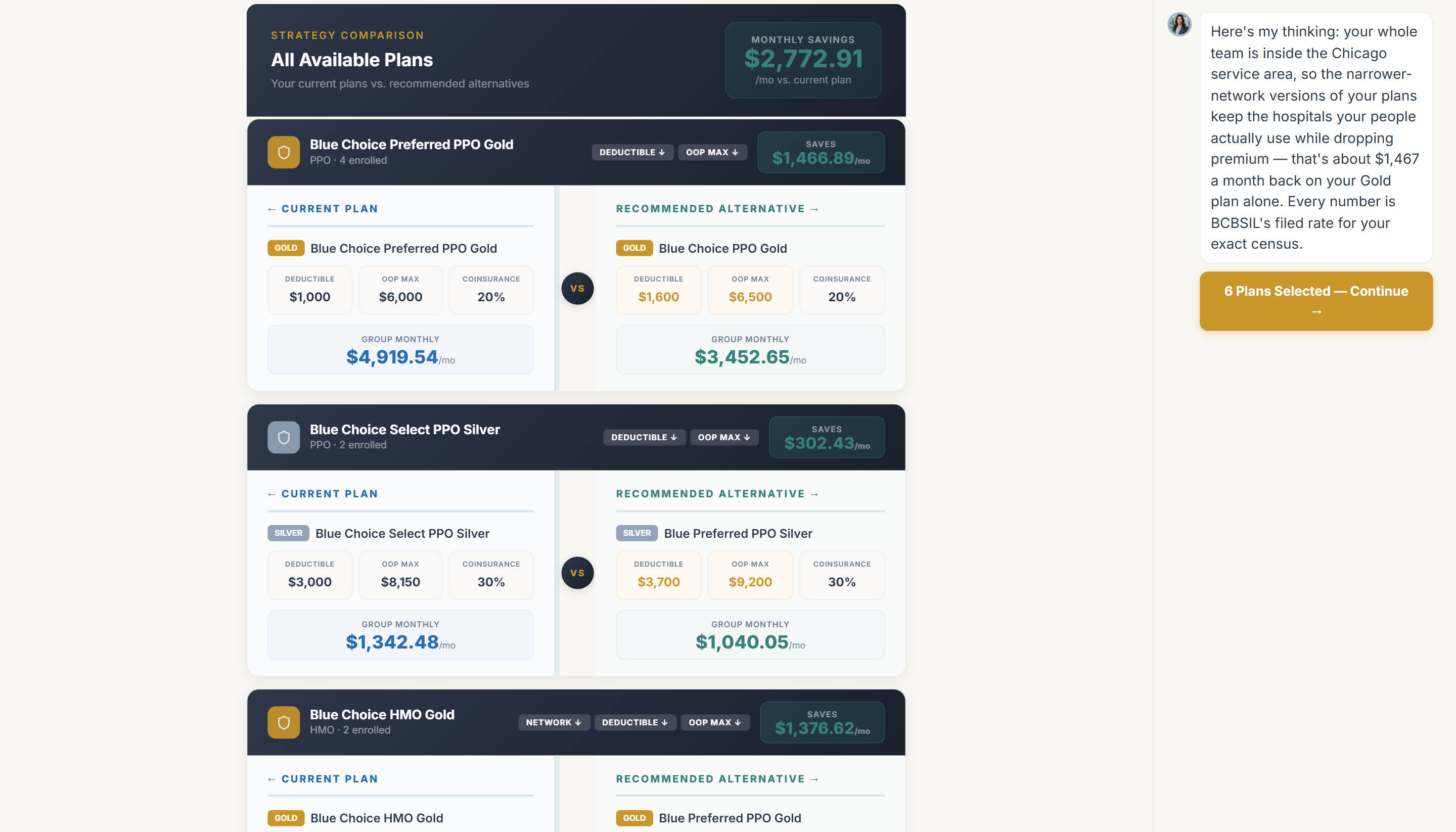Click the CURRENT PLAN heading under Blue Choice Select PPO Silver
1456x832 pixels.
click(323, 494)
